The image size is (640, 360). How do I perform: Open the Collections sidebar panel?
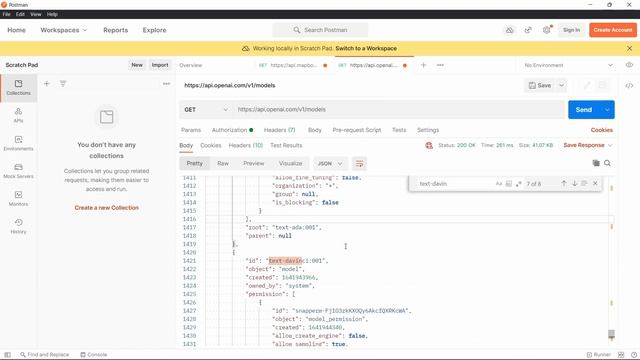[18, 87]
